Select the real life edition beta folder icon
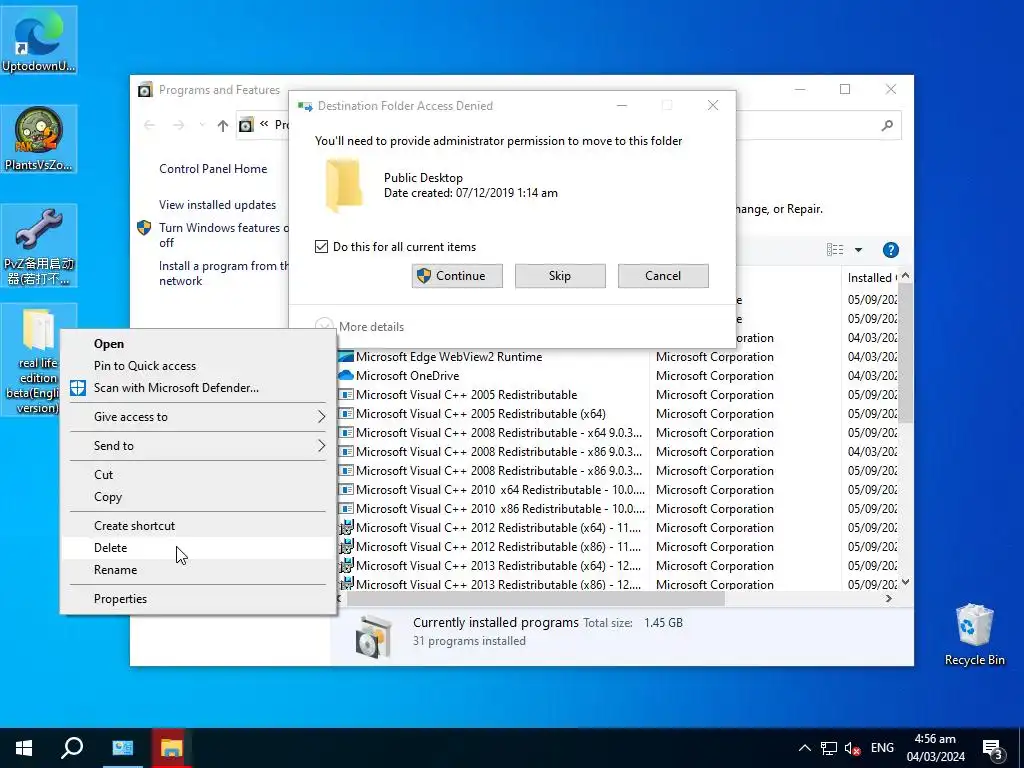 click(x=39, y=359)
